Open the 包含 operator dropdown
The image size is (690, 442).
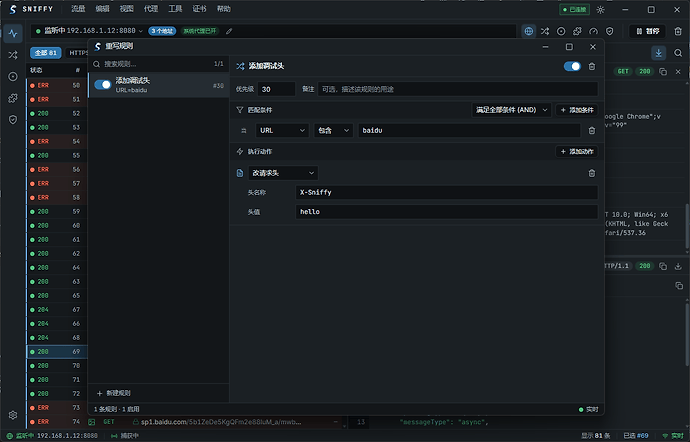333,130
